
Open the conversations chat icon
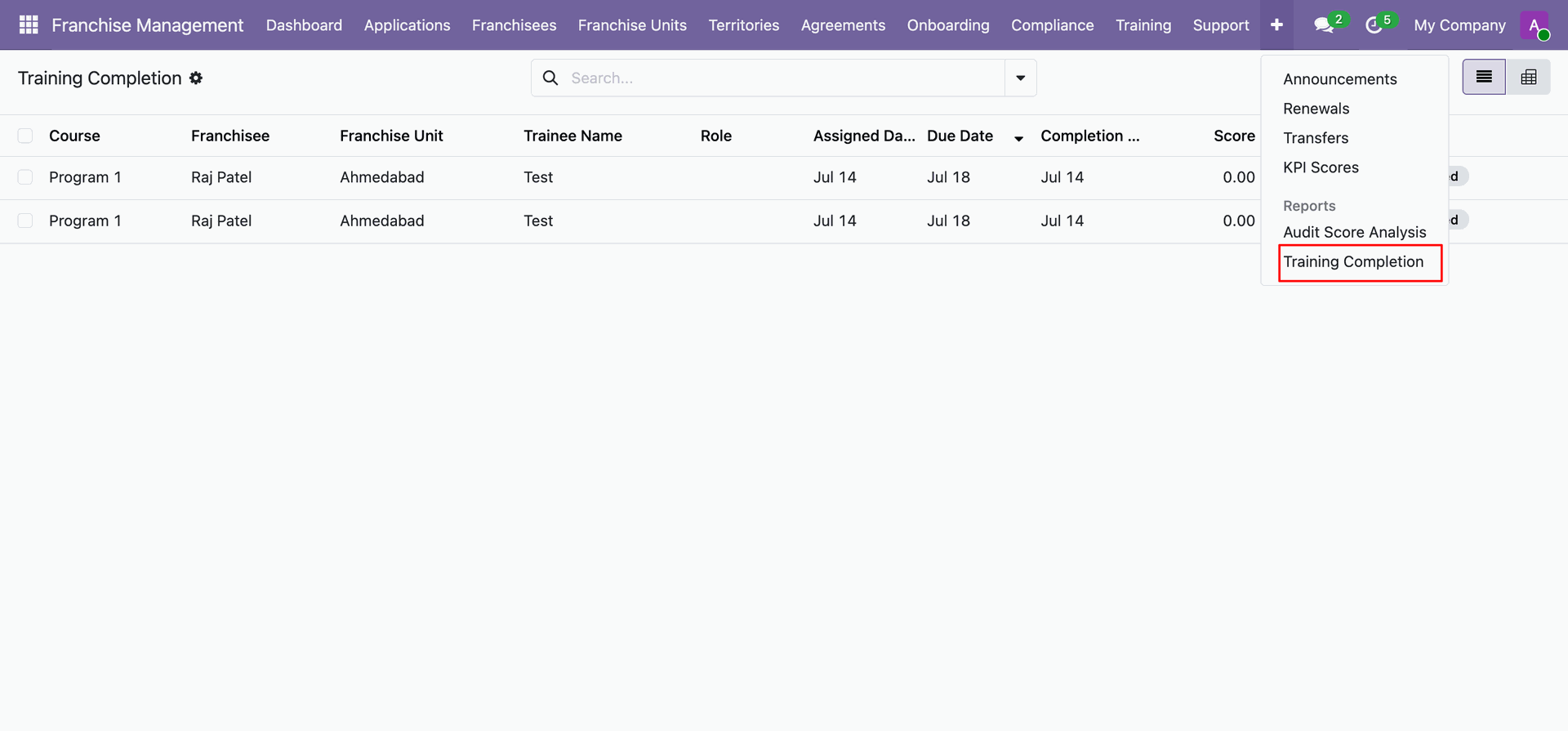(1324, 25)
